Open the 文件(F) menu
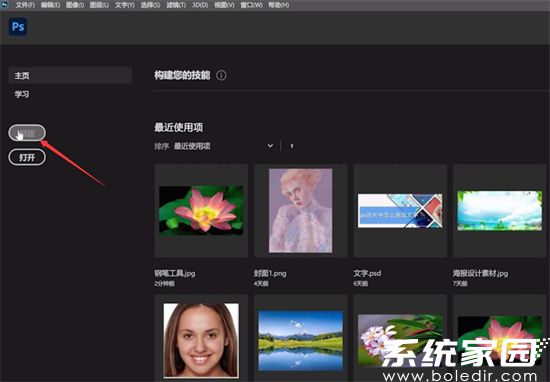This screenshot has height=382, width=550. [x=25, y=5]
